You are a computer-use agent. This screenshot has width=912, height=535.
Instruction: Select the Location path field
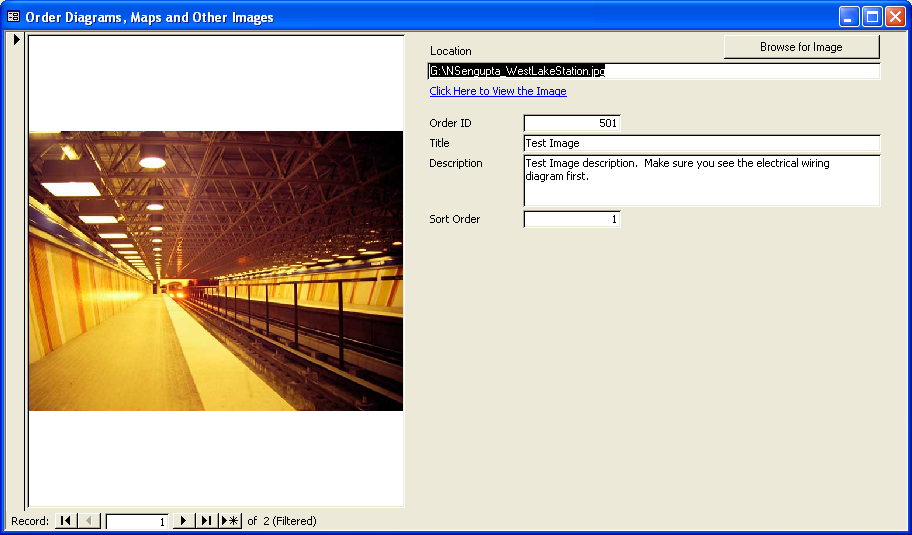654,71
